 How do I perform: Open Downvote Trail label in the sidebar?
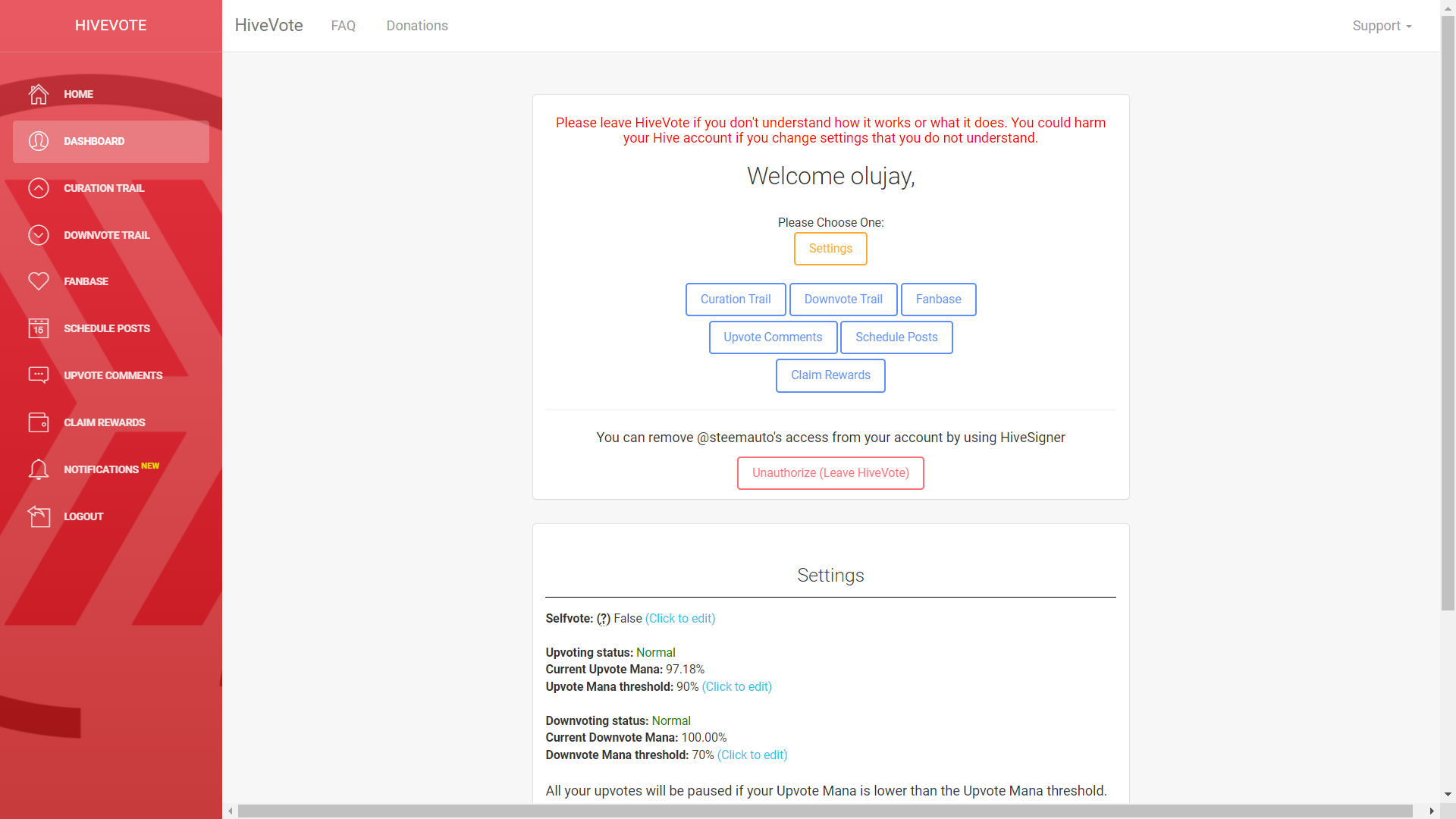tap(107, 235)
